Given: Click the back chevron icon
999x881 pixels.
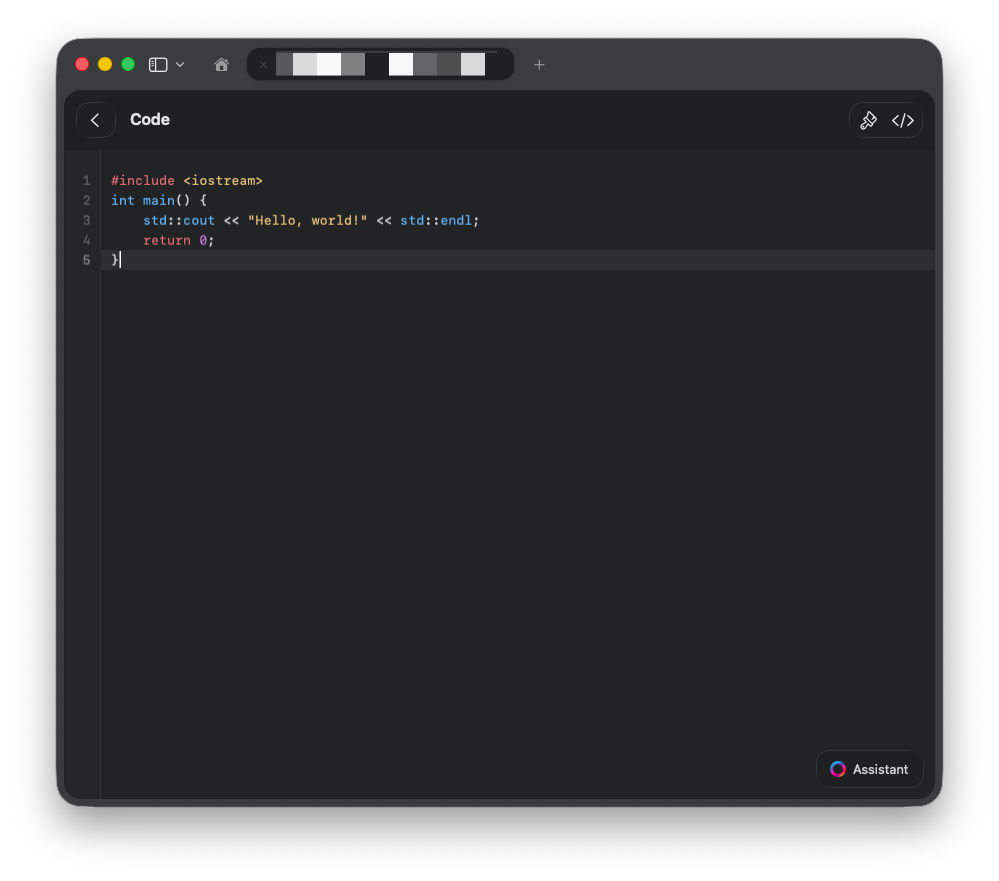Looking at the screenshot, I should pyautogui.click(x=95, y=120).
